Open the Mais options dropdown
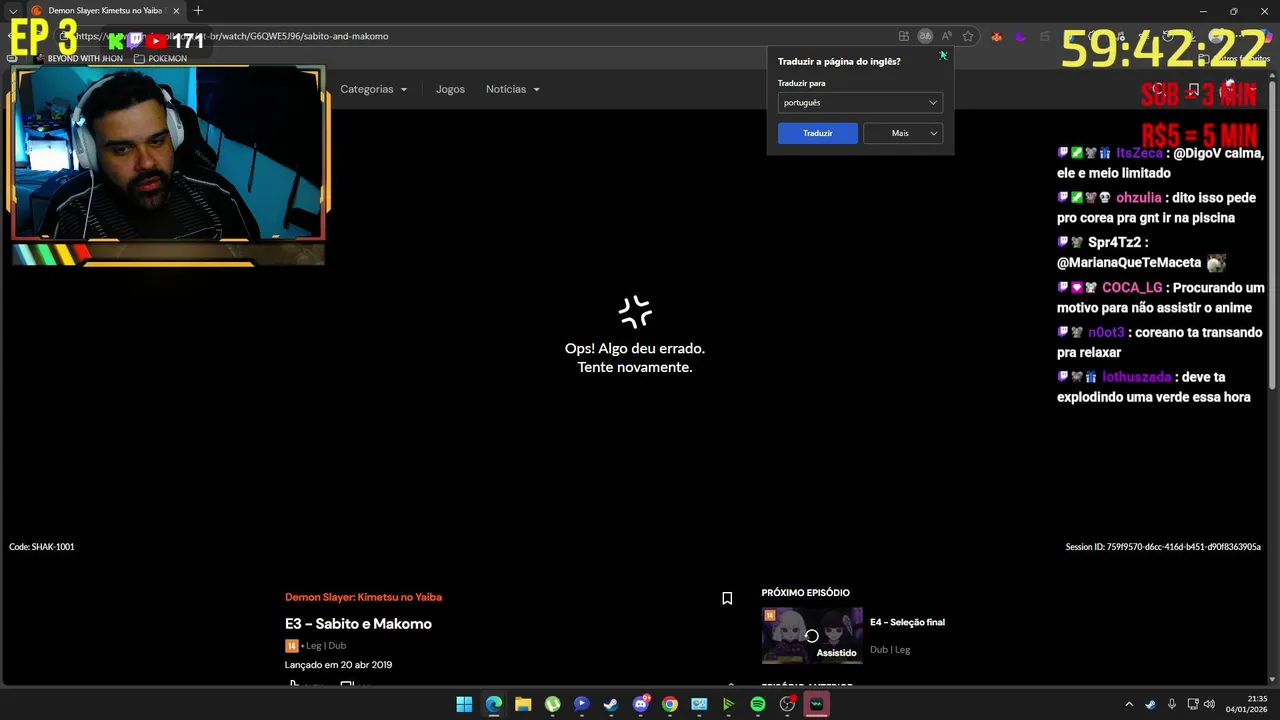This screenshot has height=720, width=1280. 903,133
